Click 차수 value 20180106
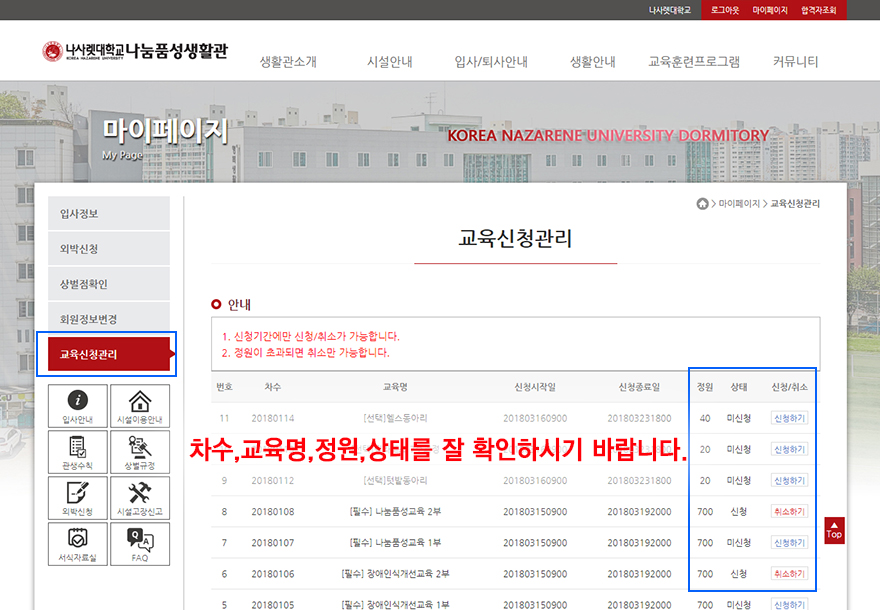Image resolution: width=880 pixels, height=610 pixels. [x=273, y=574]
